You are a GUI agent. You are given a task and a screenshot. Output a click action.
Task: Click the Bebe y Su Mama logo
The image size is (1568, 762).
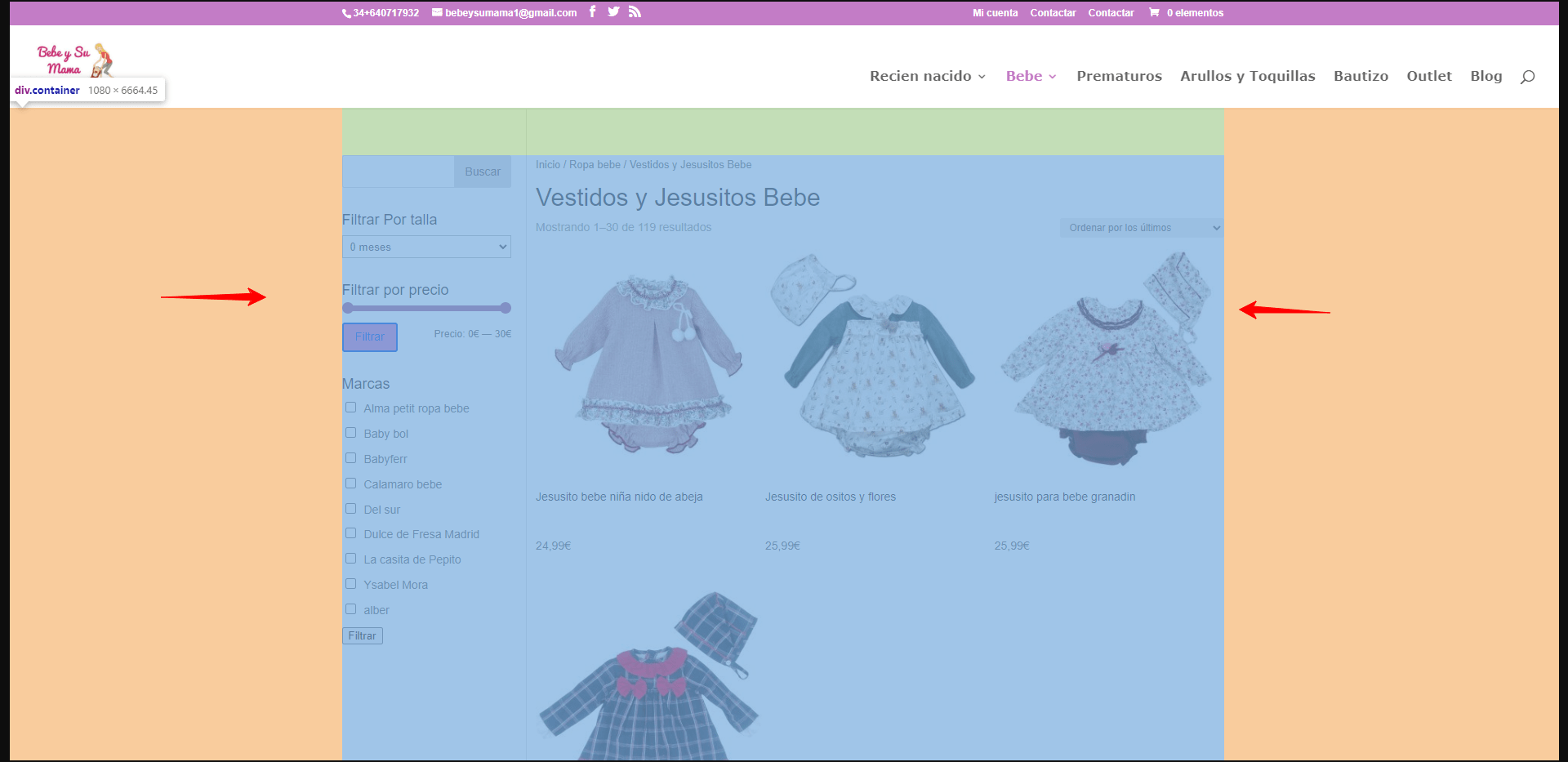pos(74,60)
